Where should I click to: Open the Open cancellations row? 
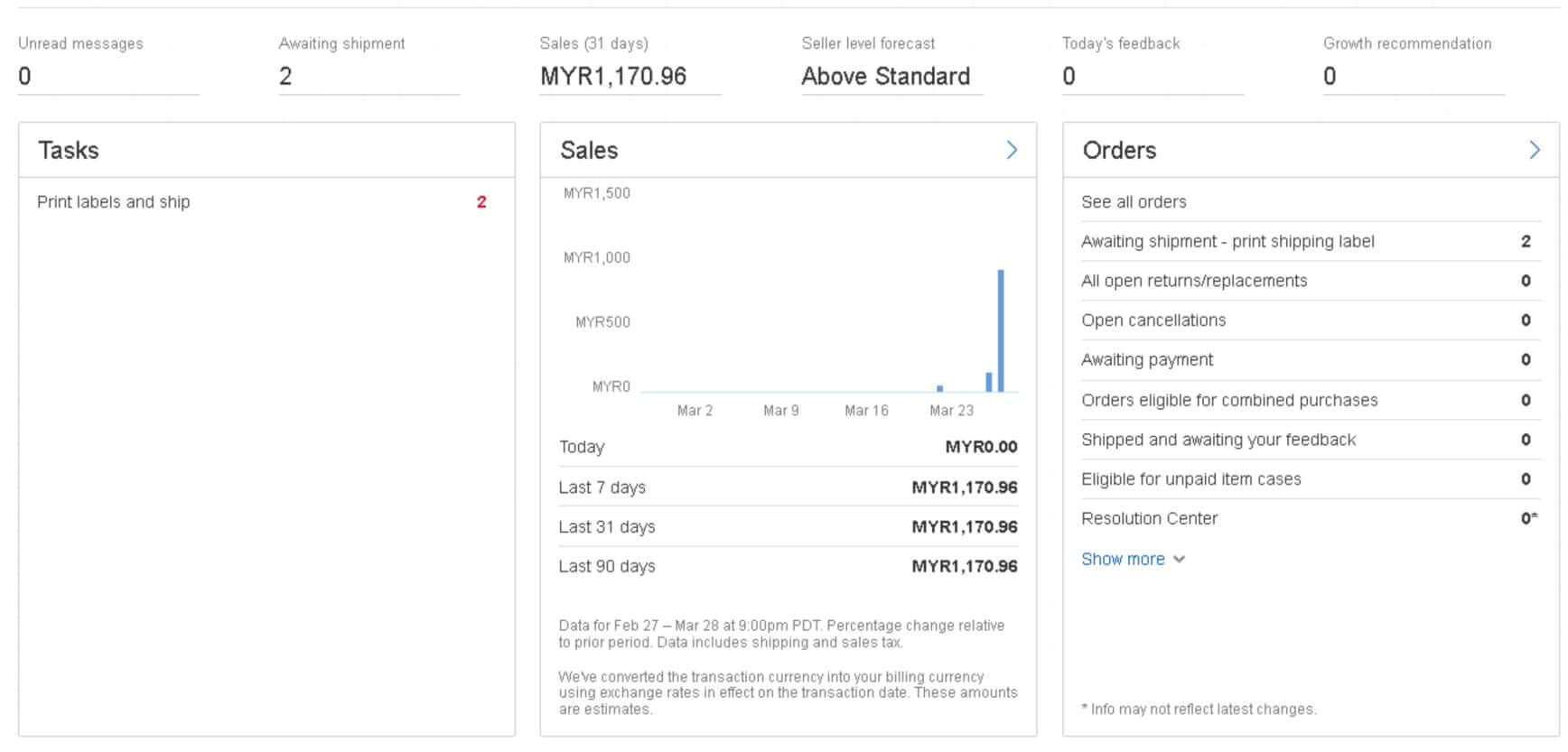click(x=1153, y=320)
